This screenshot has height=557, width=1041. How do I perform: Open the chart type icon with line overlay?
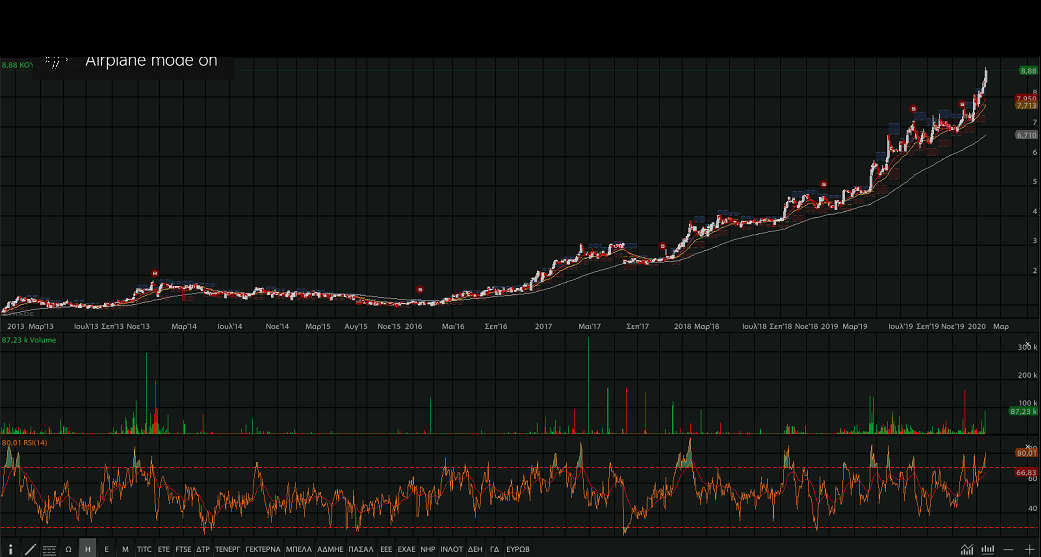[x=967, y=549]
